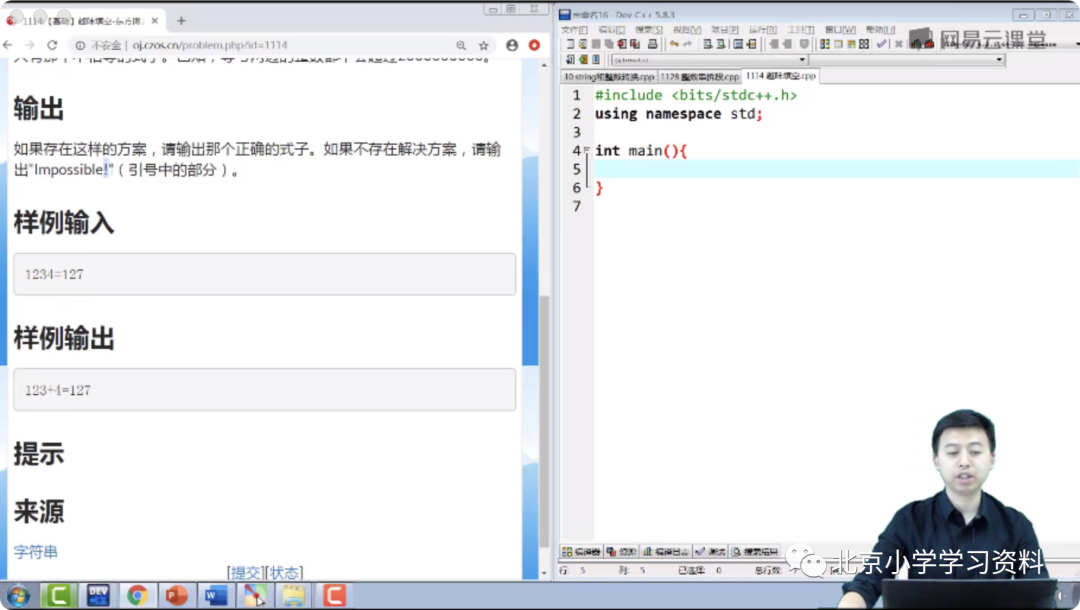Click Close All icon in Dev-C++ toolbar
This screenshot has width=1080, height=610.
[x=635, y=44]
